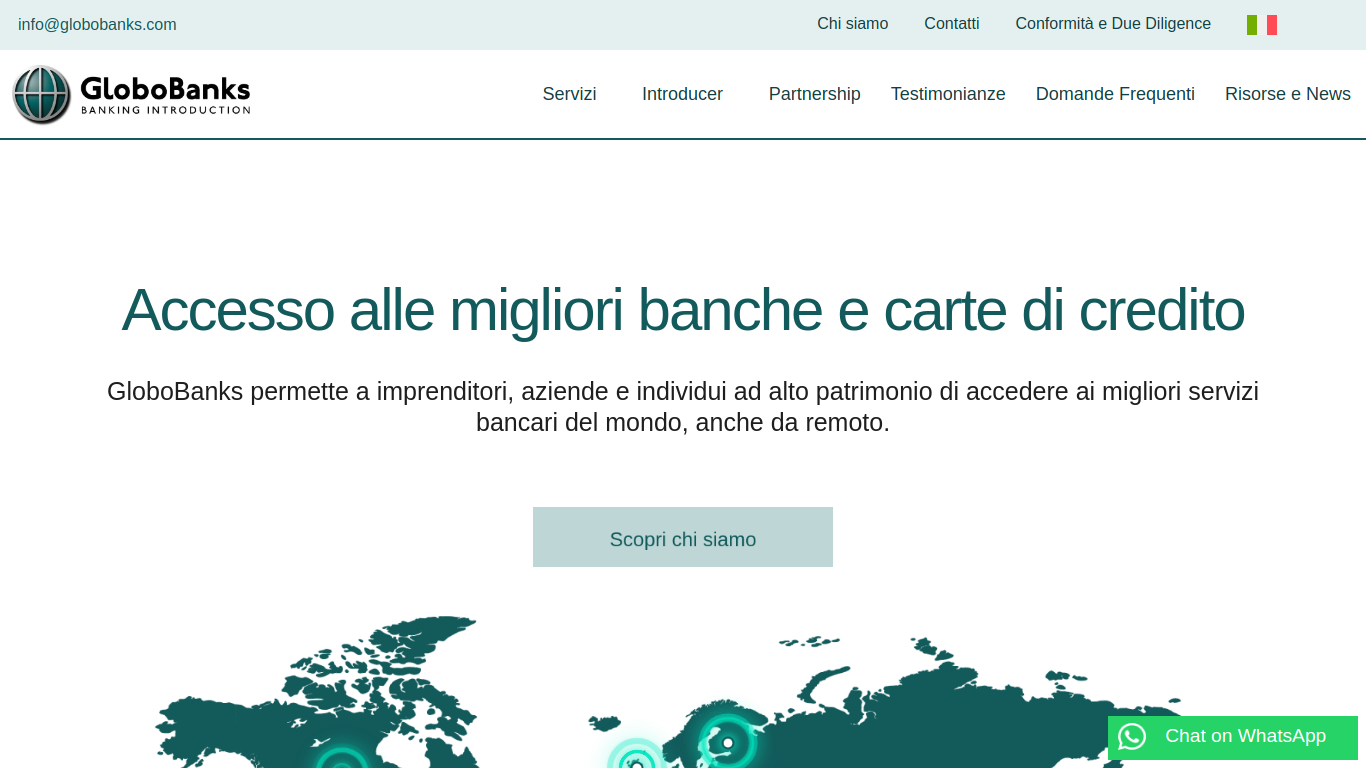Click the Northern Europe map marker

(x=636, y=755)
